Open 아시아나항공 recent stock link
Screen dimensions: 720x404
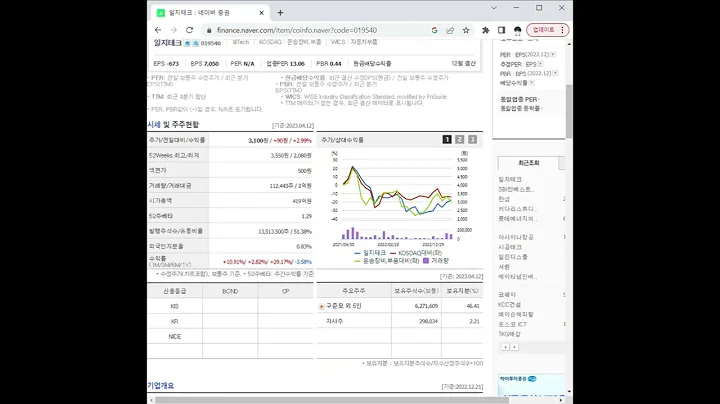click(x=516, y=237)
